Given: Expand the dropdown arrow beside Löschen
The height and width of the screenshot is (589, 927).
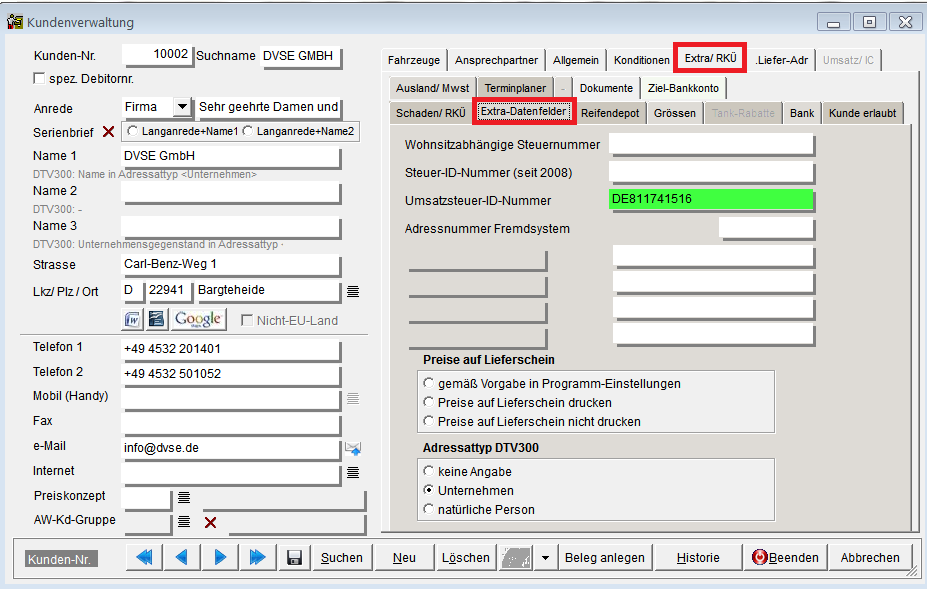Looking at the screenshot, I should tap(545, 558).
